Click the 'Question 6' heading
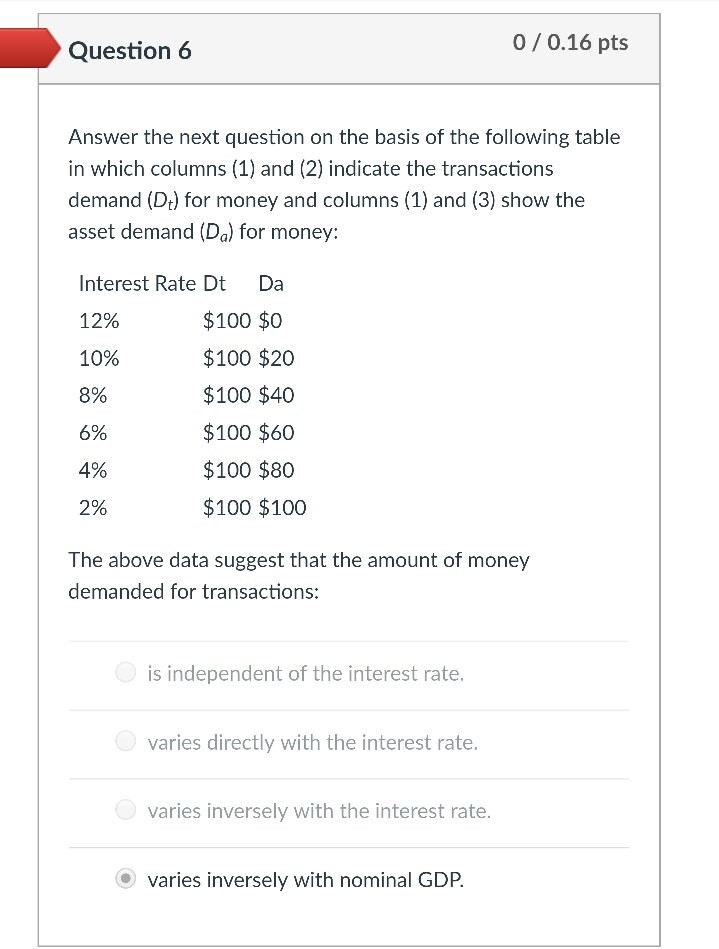 click(x=130, y=51)
